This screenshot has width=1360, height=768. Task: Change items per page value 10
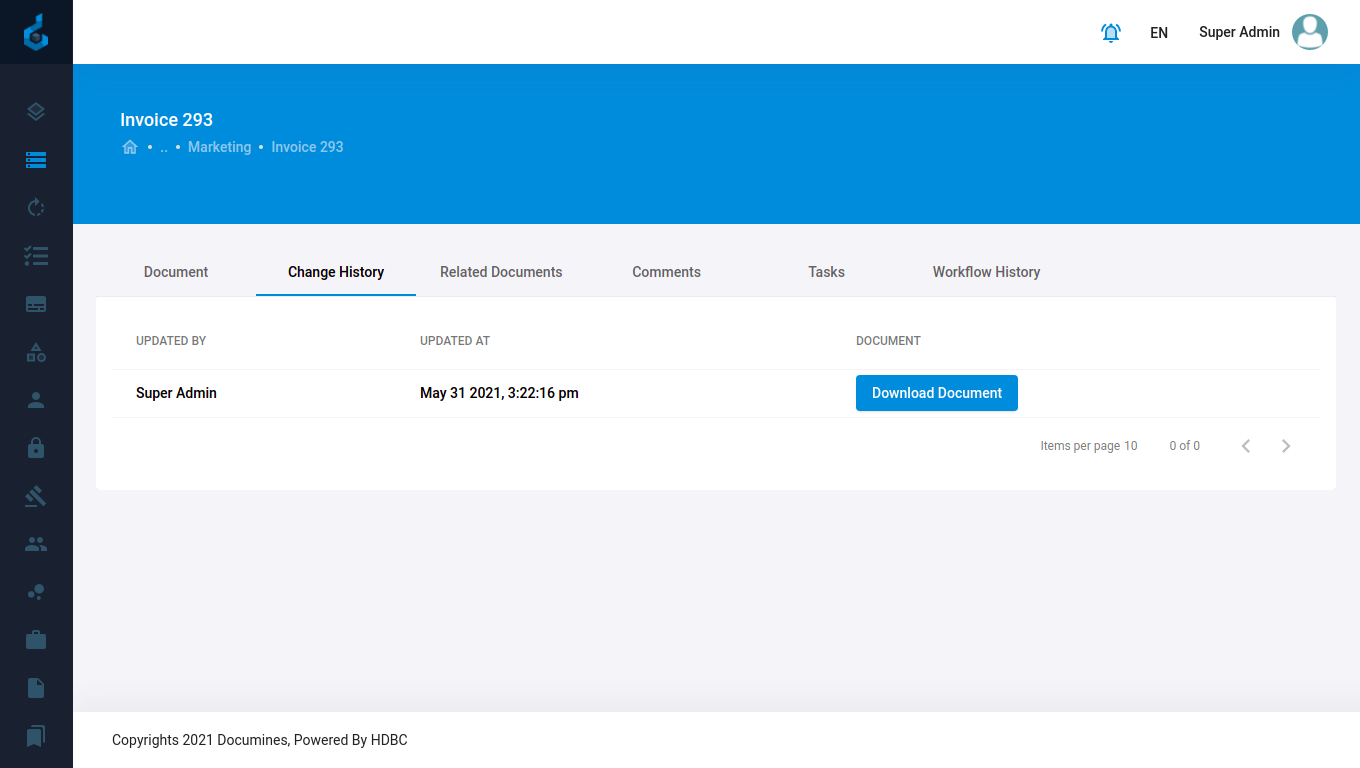(x=1130, y=446)
